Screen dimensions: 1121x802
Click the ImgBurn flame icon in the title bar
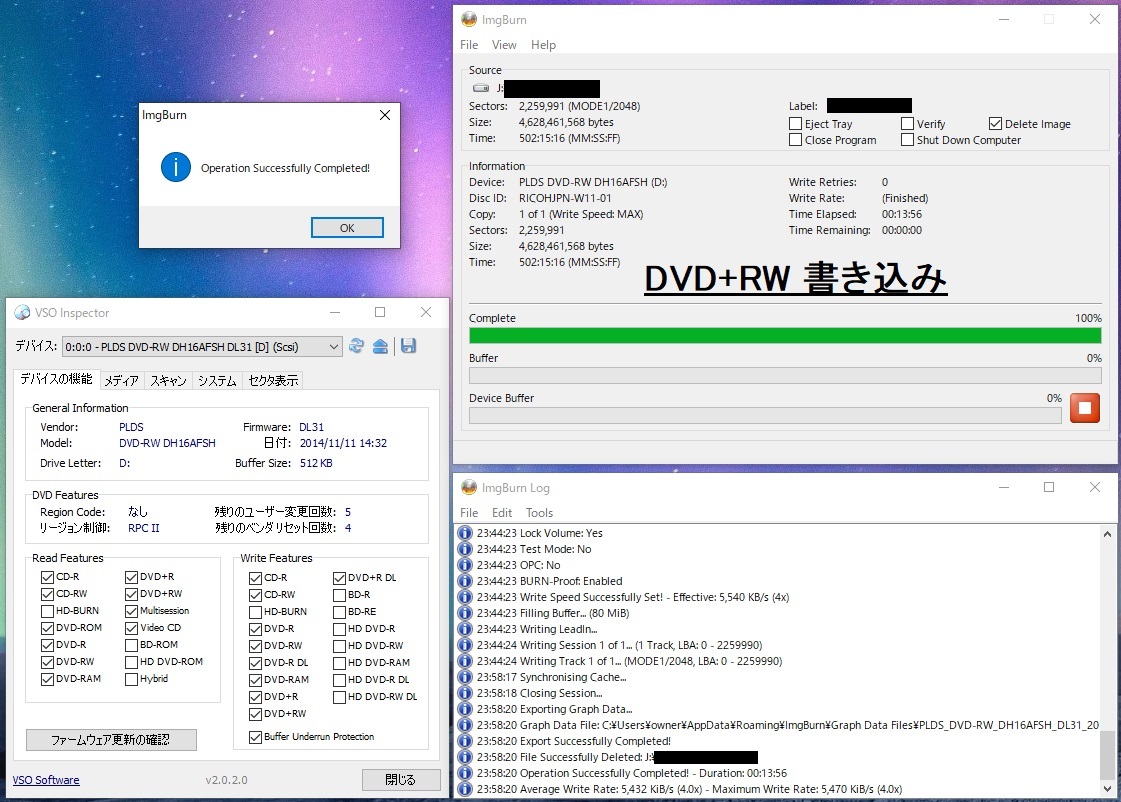click(x=467, y=18)
